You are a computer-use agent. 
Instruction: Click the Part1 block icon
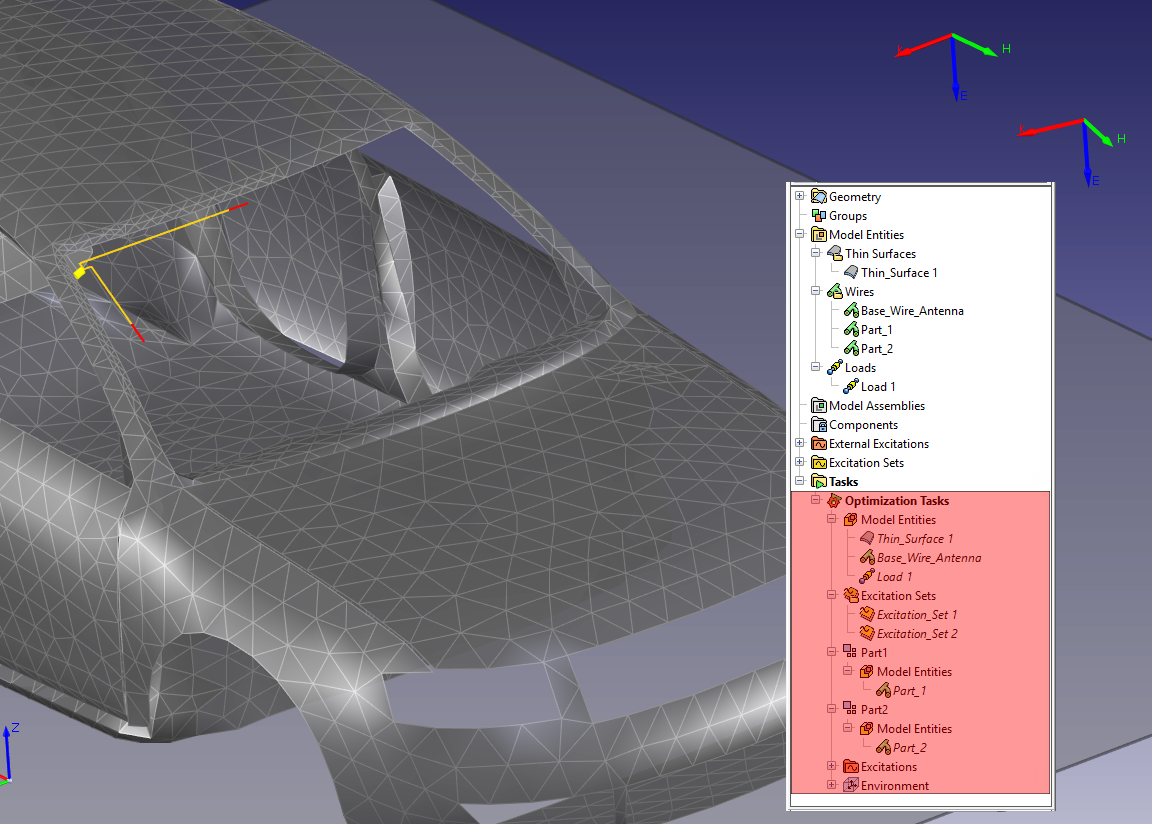pyautogui.click(x=851, y=653)
